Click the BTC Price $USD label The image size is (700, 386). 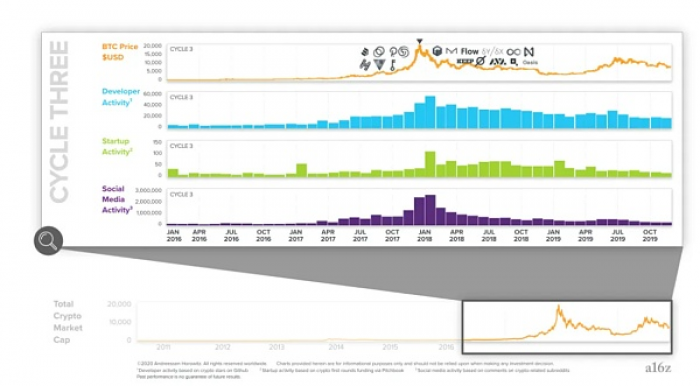pyautogui.click(x=120, y=52)
